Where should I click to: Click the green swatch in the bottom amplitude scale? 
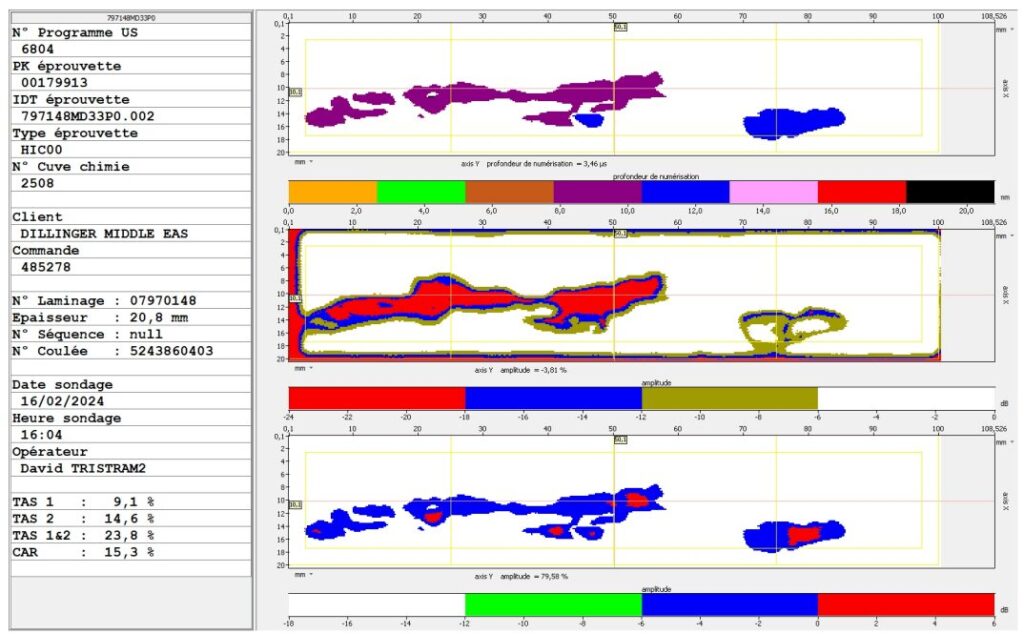click(x=553, y=605)
